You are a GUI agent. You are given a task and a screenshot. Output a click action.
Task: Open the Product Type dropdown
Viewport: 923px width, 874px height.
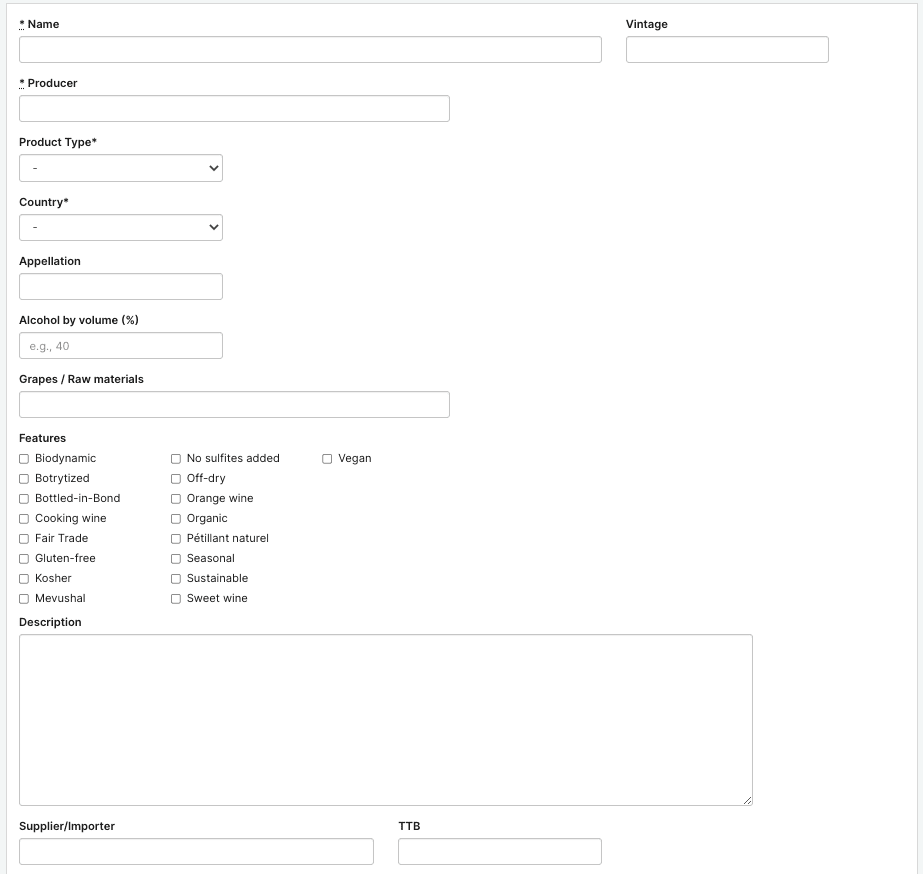coord(121,168)
